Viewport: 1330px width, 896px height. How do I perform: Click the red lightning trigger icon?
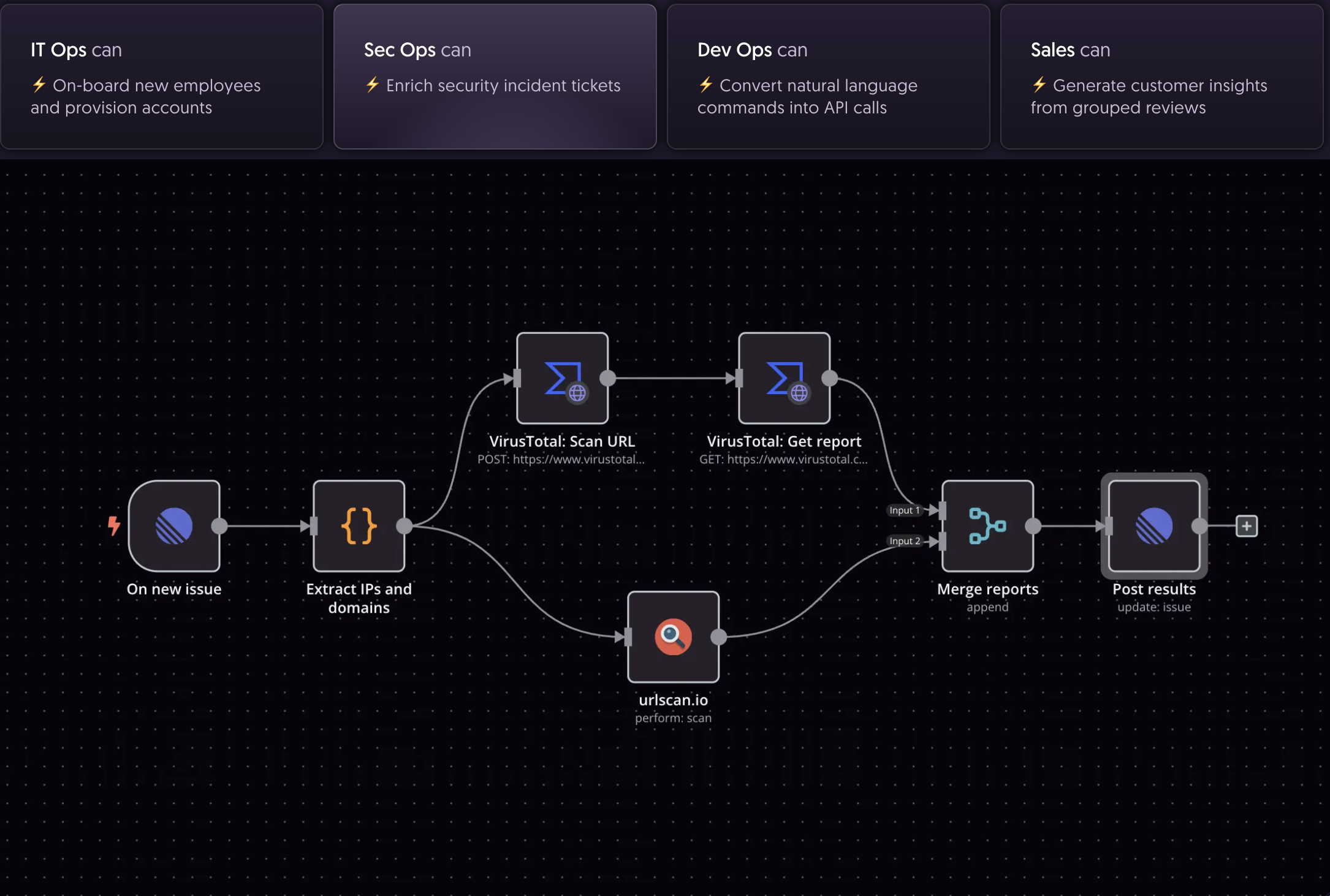114,526
